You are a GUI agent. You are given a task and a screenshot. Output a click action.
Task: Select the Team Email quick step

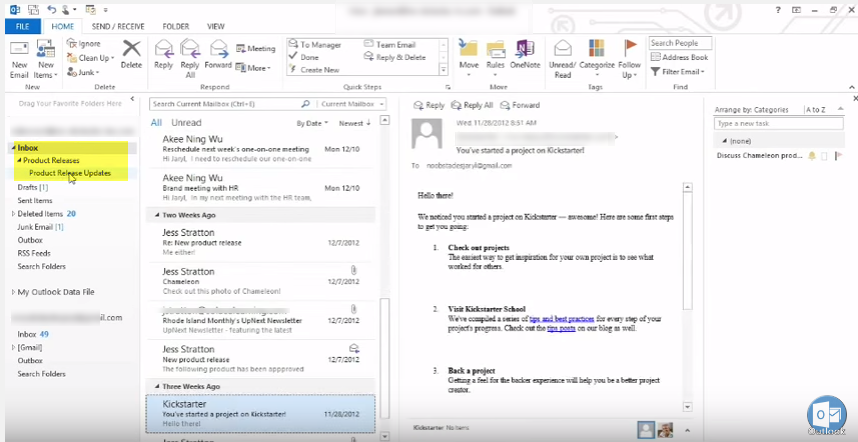coord(390,45)
